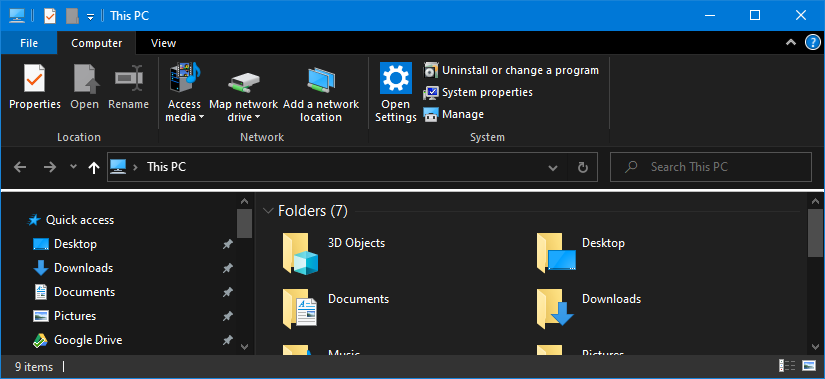Switch to large icons view in status bar

[809, 366]
